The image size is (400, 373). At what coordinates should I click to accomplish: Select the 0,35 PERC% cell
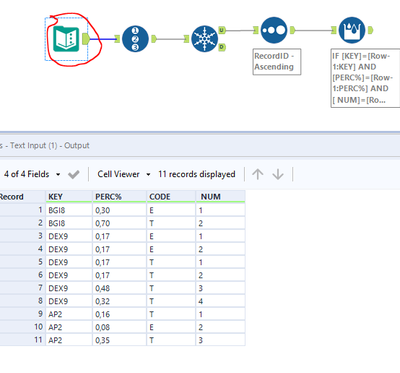coord(119,340)
